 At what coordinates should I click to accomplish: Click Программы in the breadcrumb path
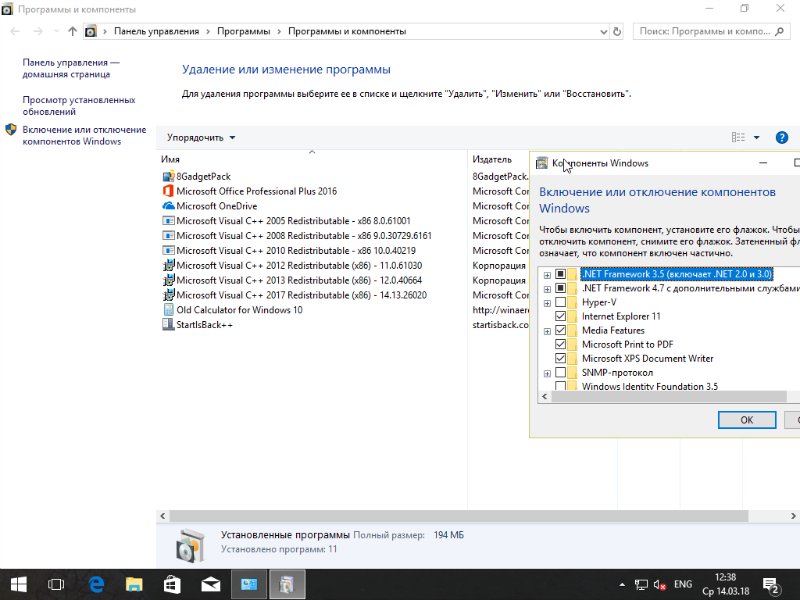243,32
